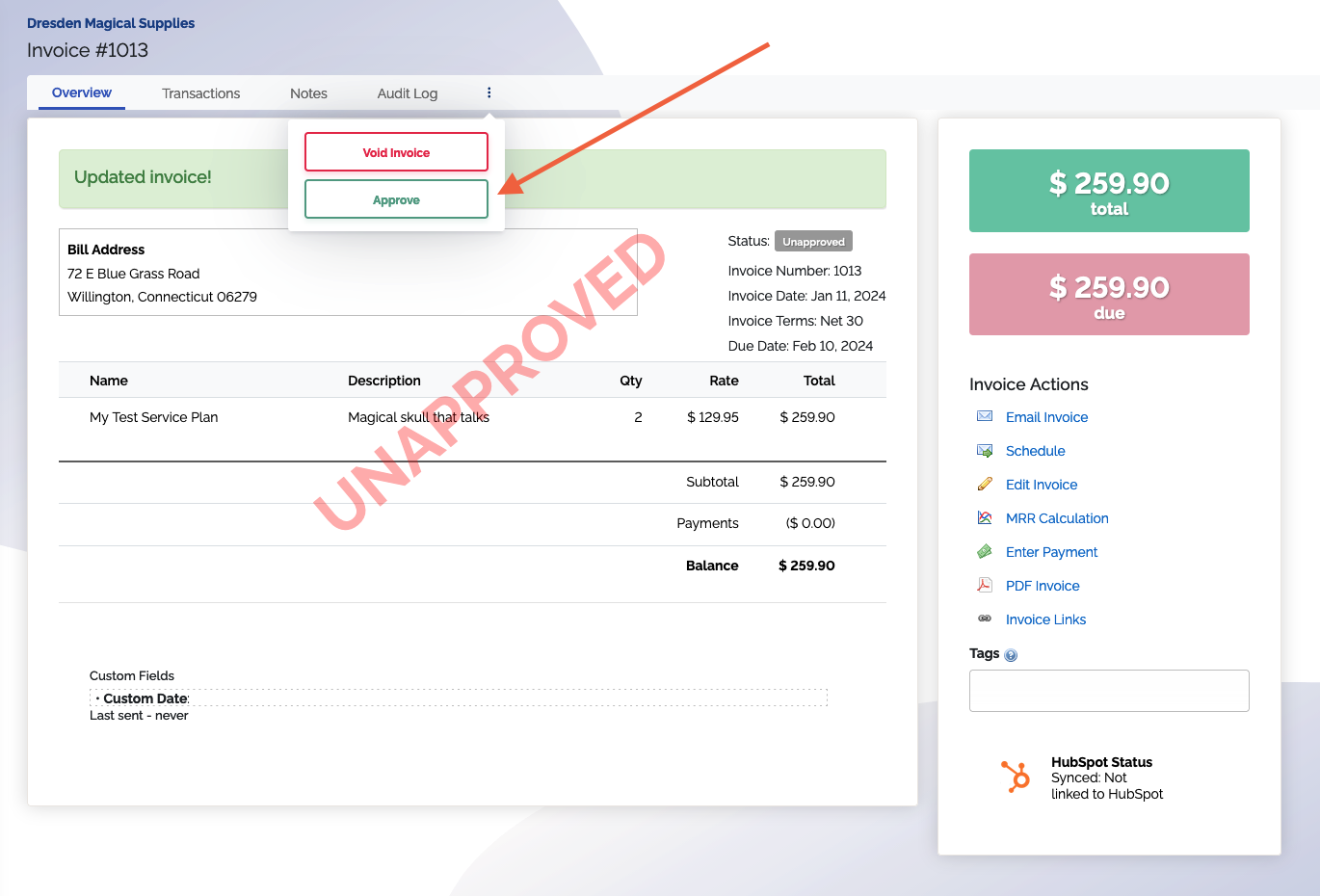This screenshot has width=1320, height=896.
Task: Switch to the Transactions tab
Action: coord(200,92)
